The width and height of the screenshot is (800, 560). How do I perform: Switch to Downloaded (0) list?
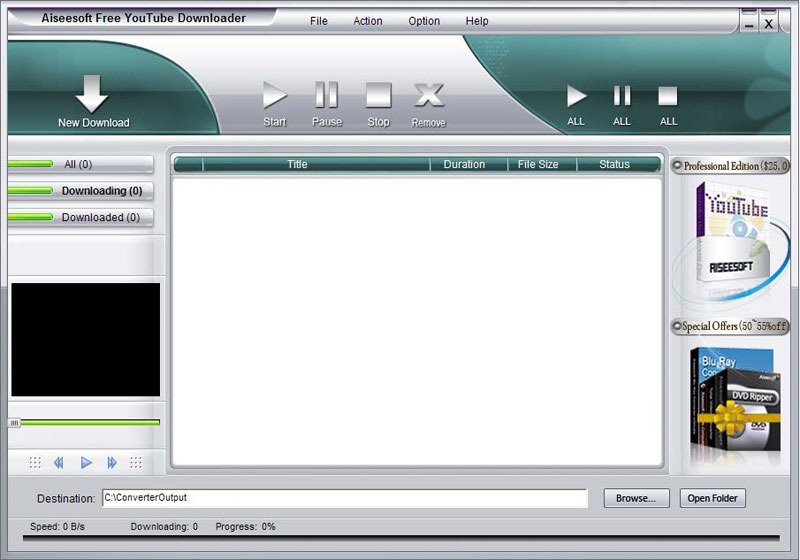[x=80, y=217]
